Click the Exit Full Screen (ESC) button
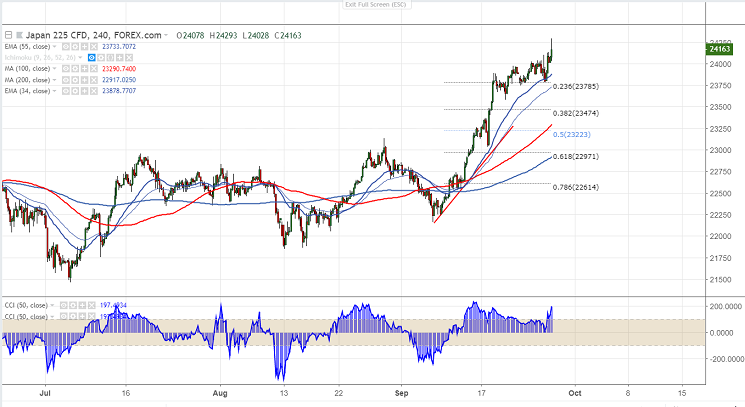Screen dimensions: 745x407 point(376,4)
